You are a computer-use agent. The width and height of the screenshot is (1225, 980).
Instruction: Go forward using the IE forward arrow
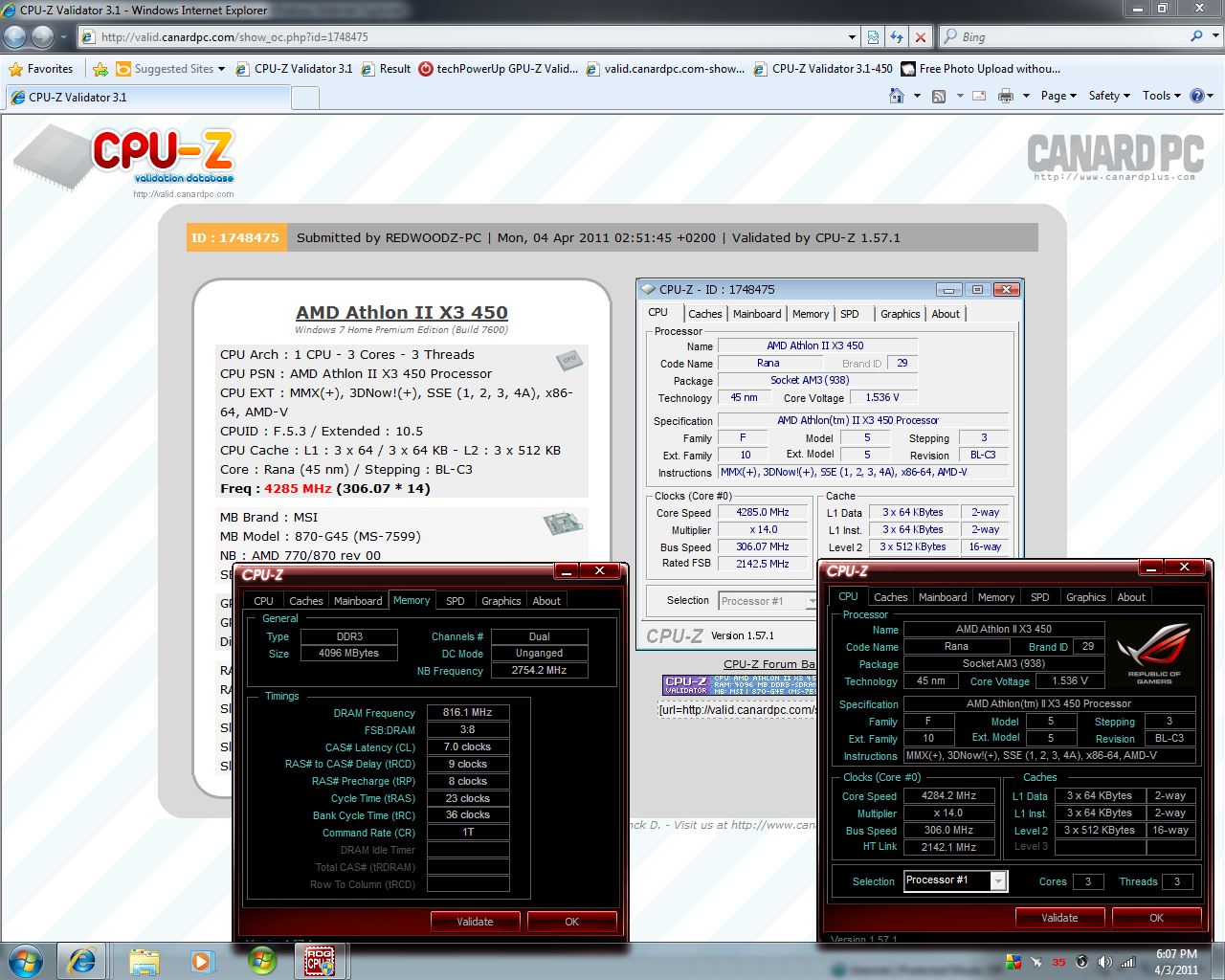pos(43,36)
